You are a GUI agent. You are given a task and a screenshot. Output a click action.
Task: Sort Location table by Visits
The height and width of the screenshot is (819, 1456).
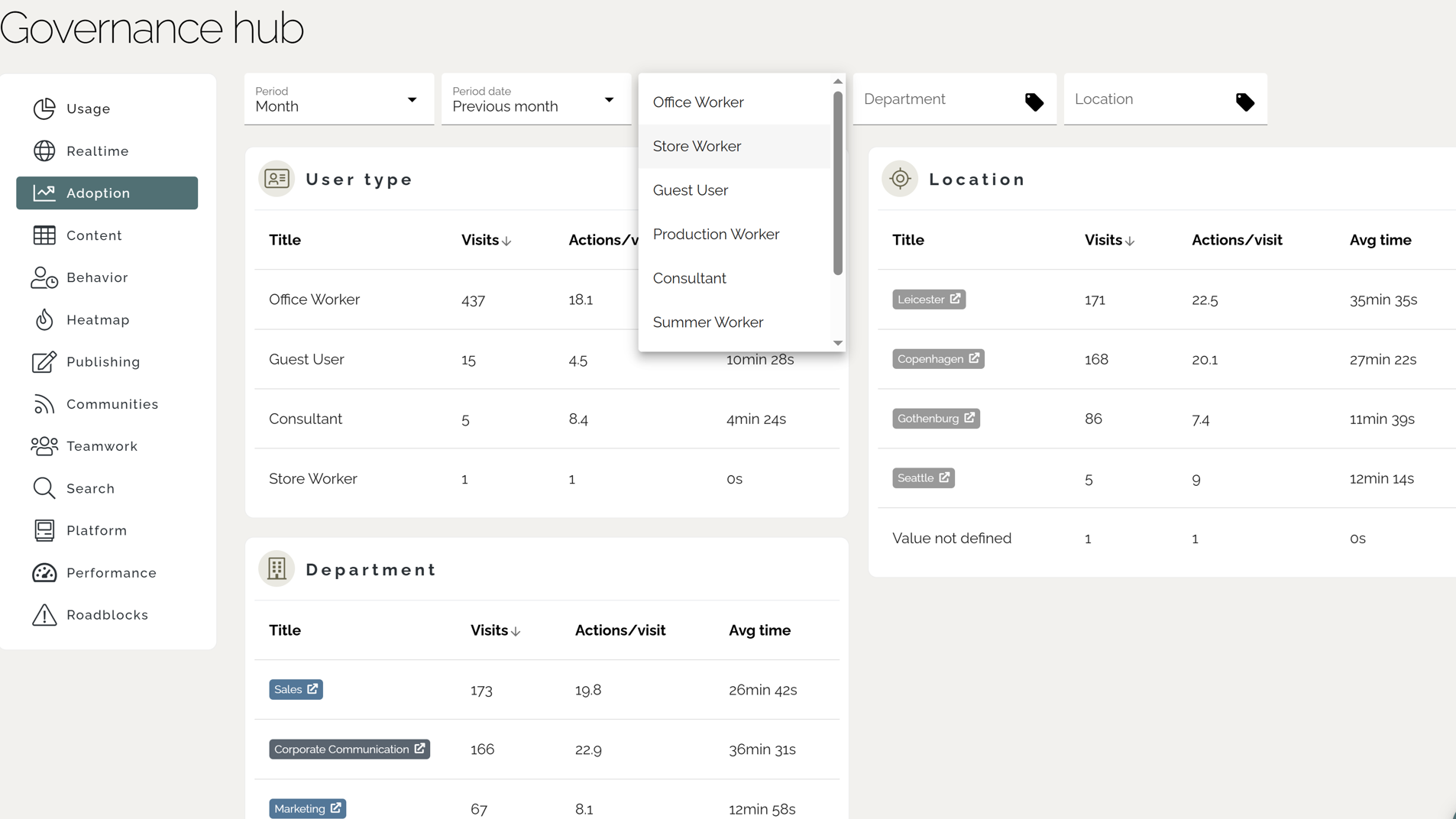(1109, 240)
